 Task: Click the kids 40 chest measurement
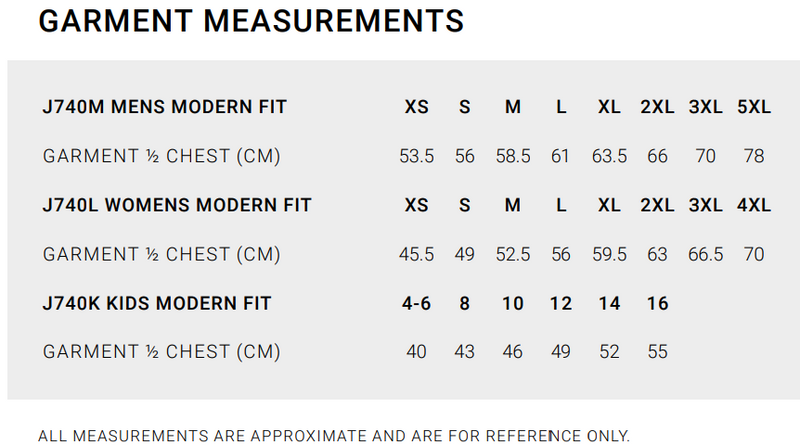point(416,352)
